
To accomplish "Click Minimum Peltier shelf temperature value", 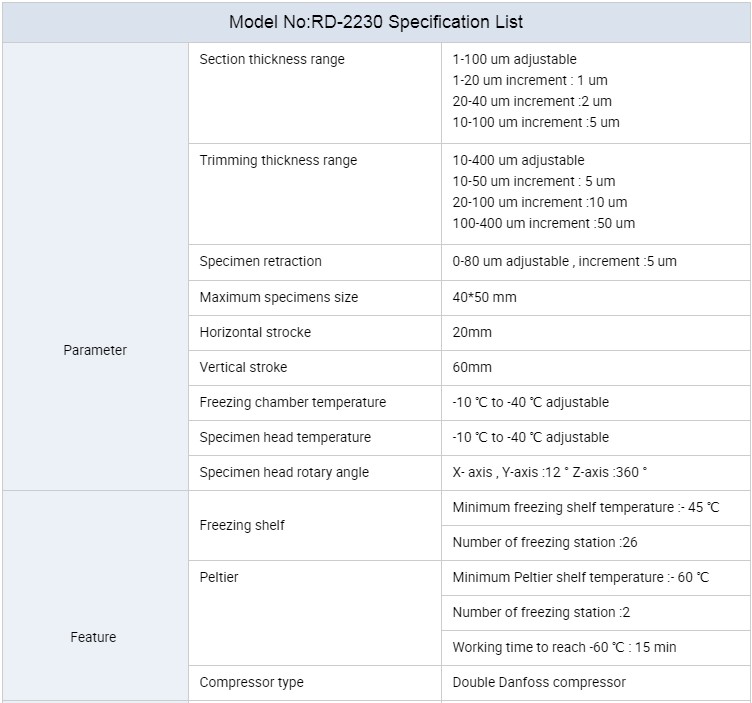I will 580,577.
